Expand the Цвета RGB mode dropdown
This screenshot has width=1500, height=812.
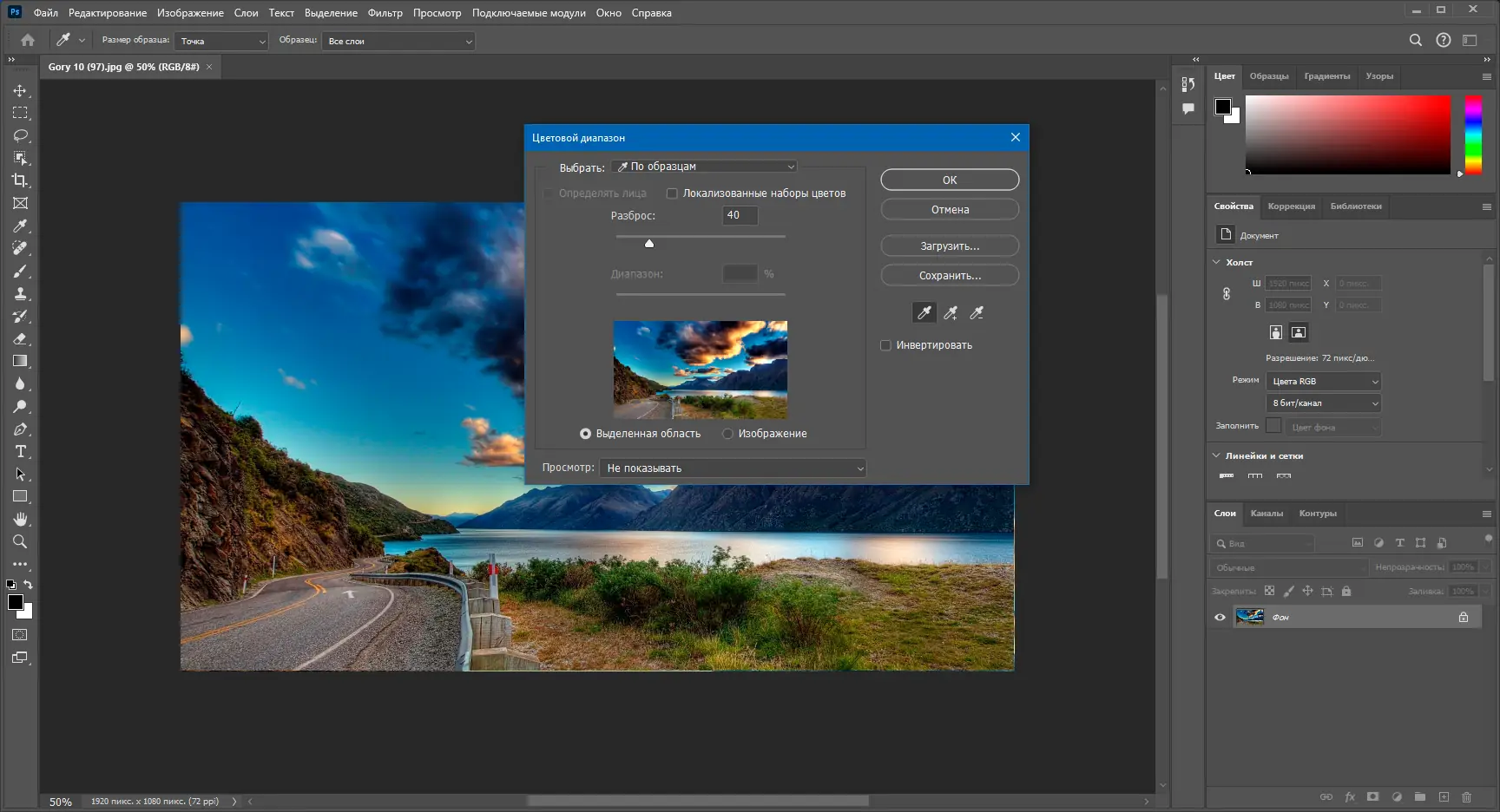click(x=1323, y=382)
